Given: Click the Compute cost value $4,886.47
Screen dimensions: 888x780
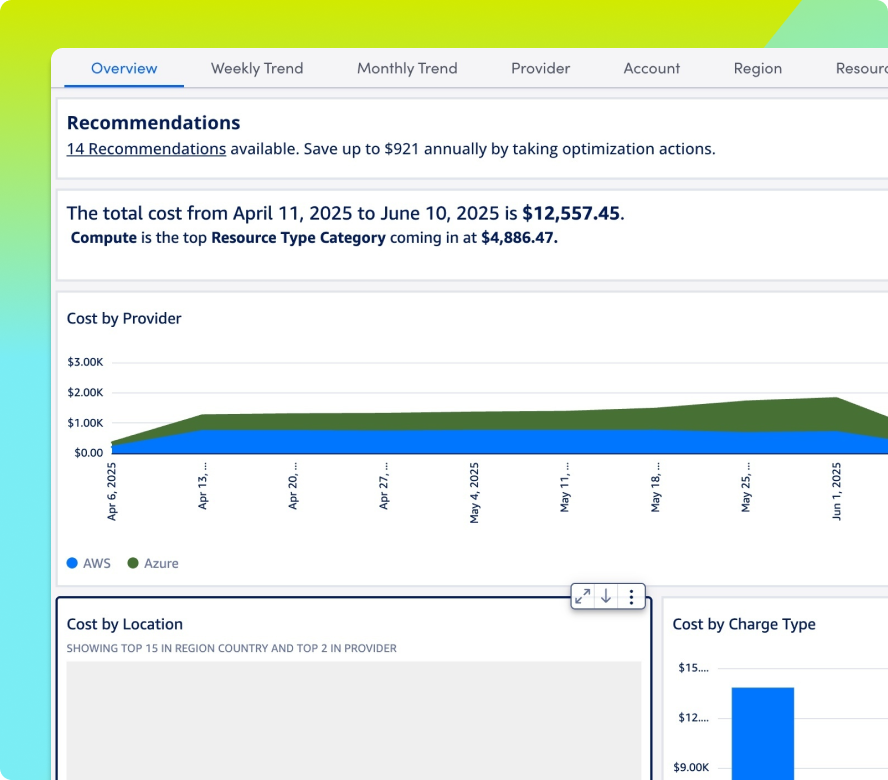Looking at the screenshot, I should pyautogui.click(x=519, y=237).
